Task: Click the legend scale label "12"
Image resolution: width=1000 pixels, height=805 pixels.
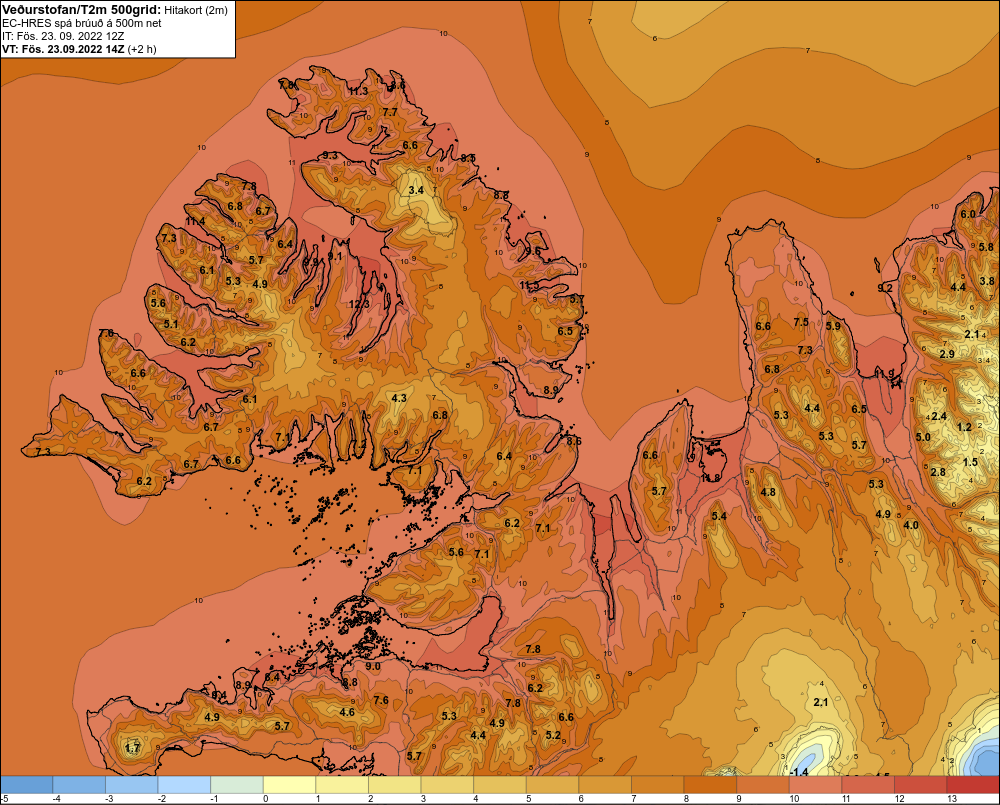Action: click(x=899, y=799)
